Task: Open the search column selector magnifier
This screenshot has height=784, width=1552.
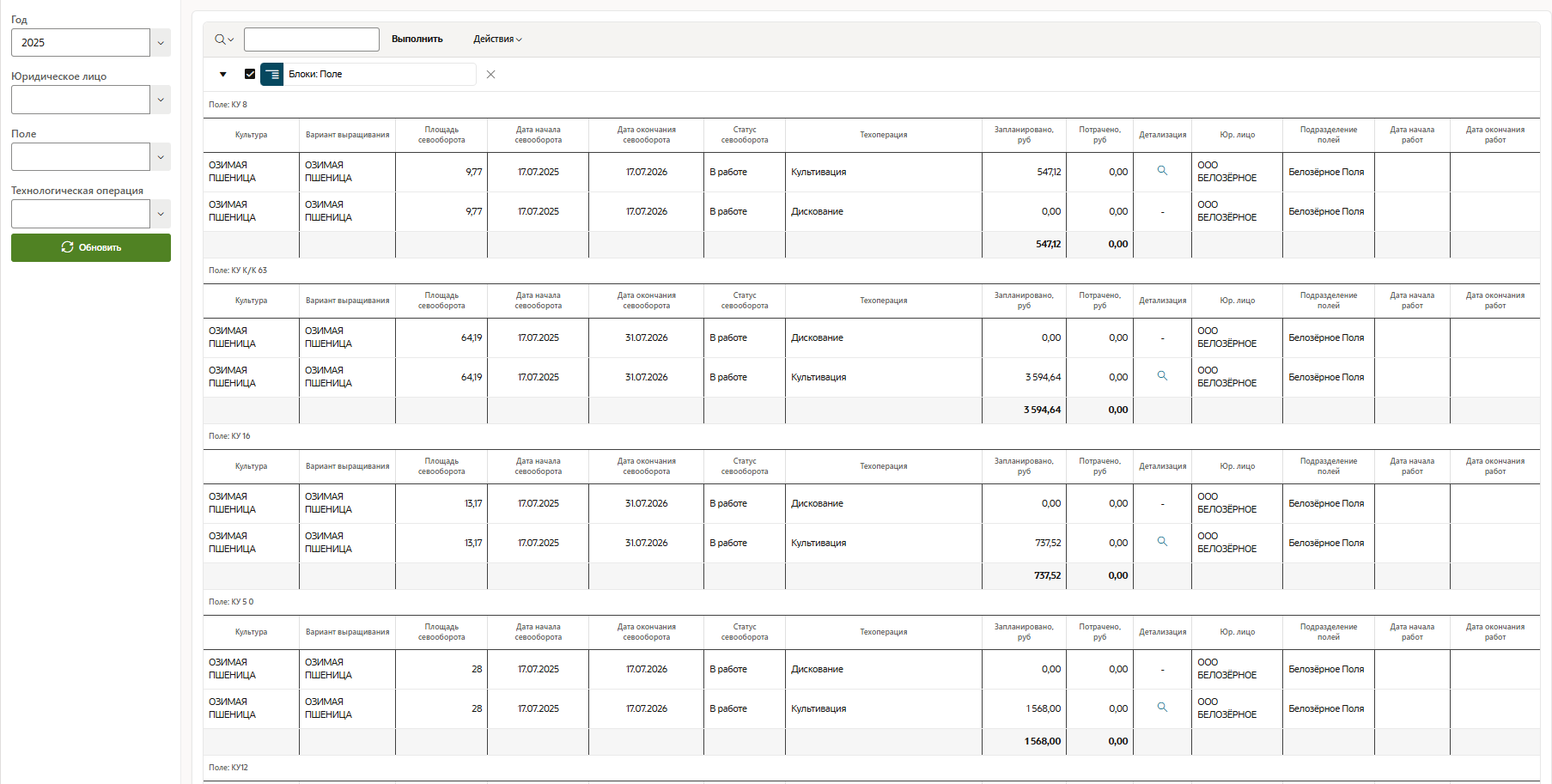Action: pos(223,40)
